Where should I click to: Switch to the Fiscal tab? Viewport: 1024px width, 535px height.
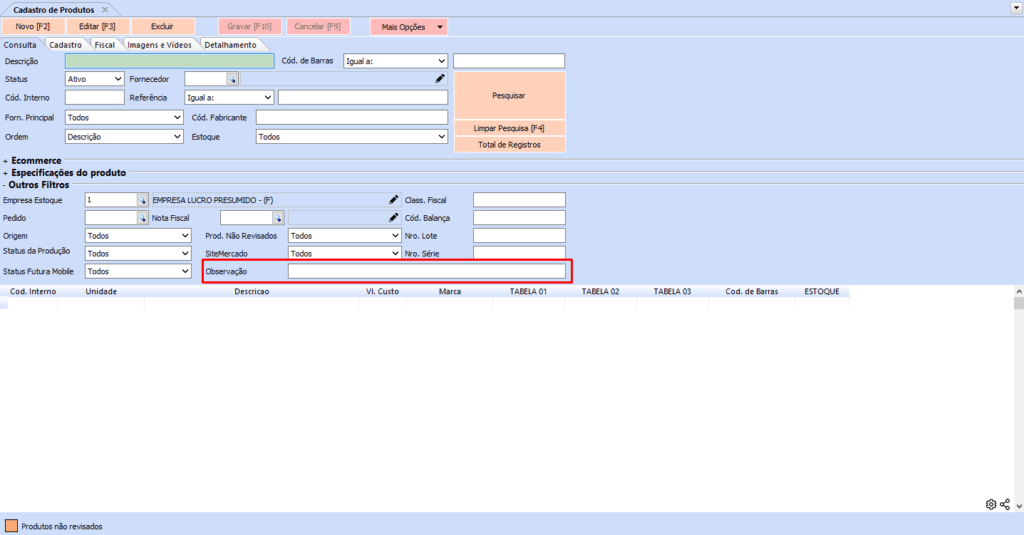105,45
